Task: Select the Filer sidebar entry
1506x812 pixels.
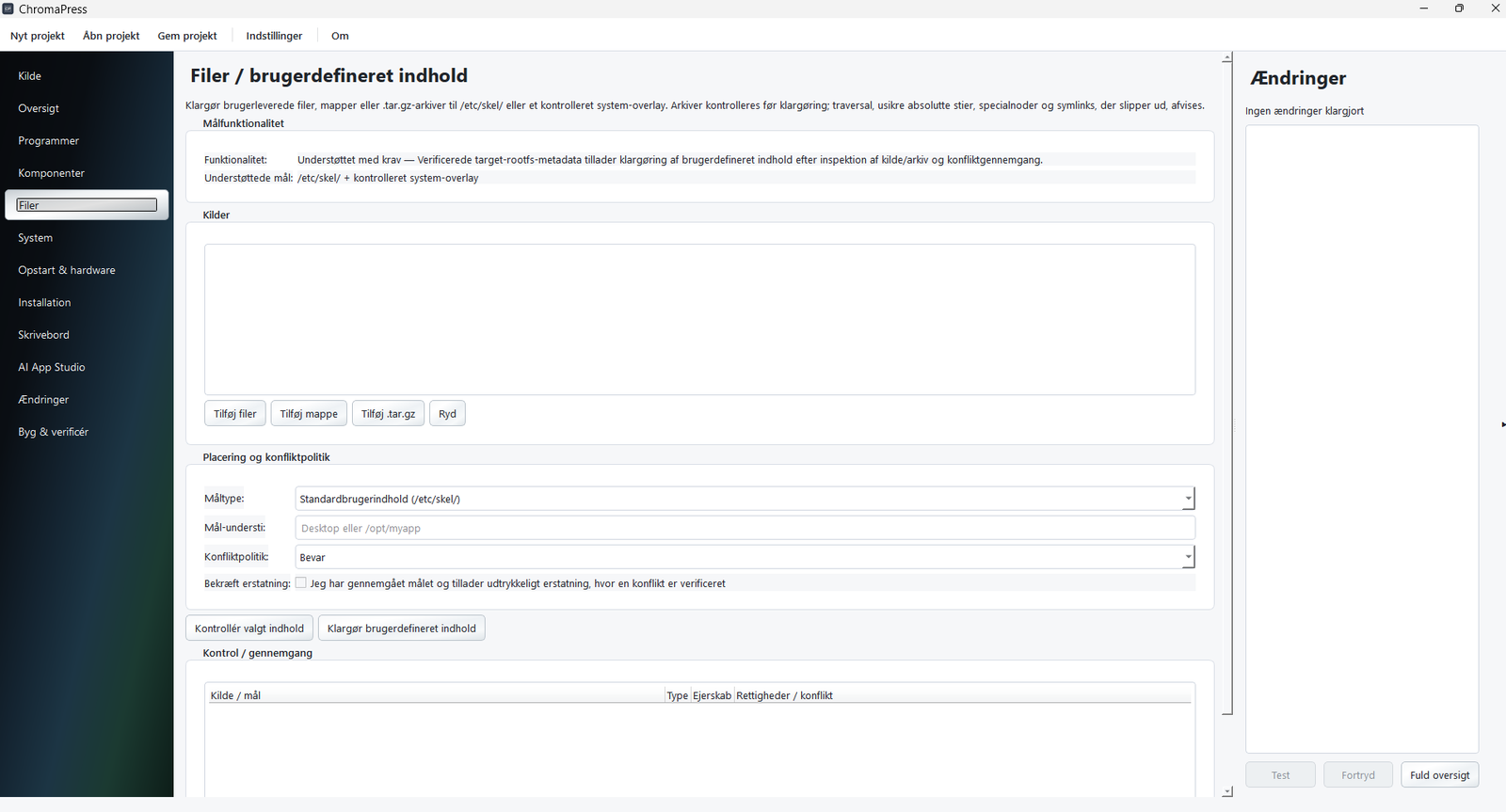Action: coord(87,205)
